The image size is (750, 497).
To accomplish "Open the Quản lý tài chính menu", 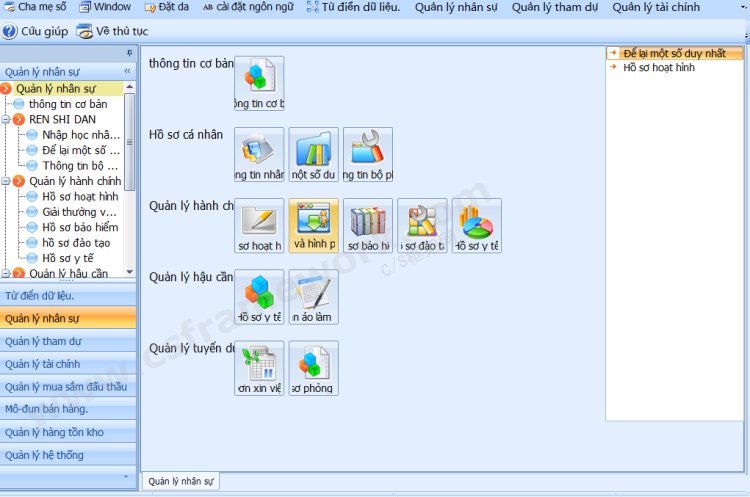I will (x=656, y=7).
